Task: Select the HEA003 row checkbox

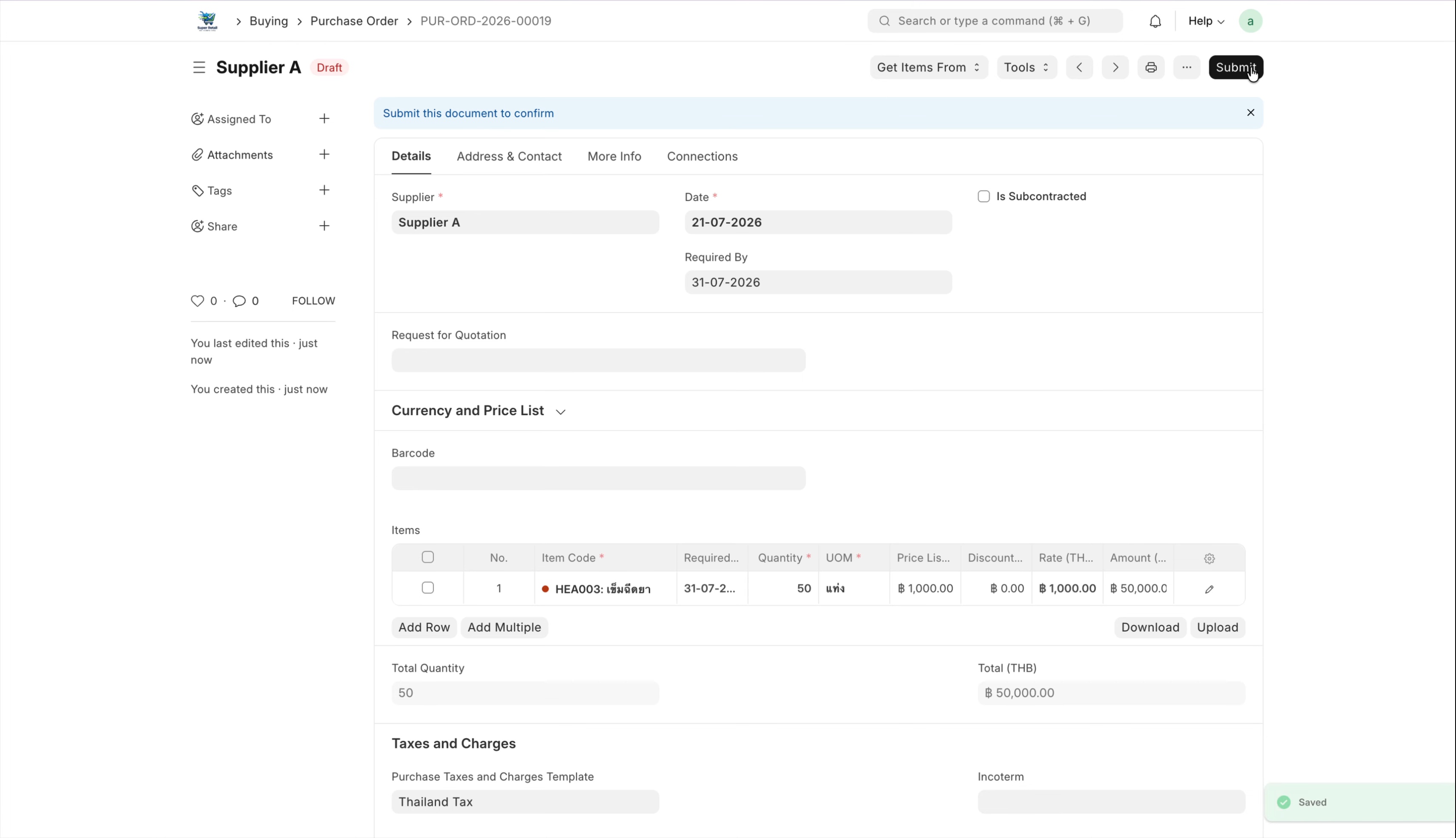Action: point(427,588)
